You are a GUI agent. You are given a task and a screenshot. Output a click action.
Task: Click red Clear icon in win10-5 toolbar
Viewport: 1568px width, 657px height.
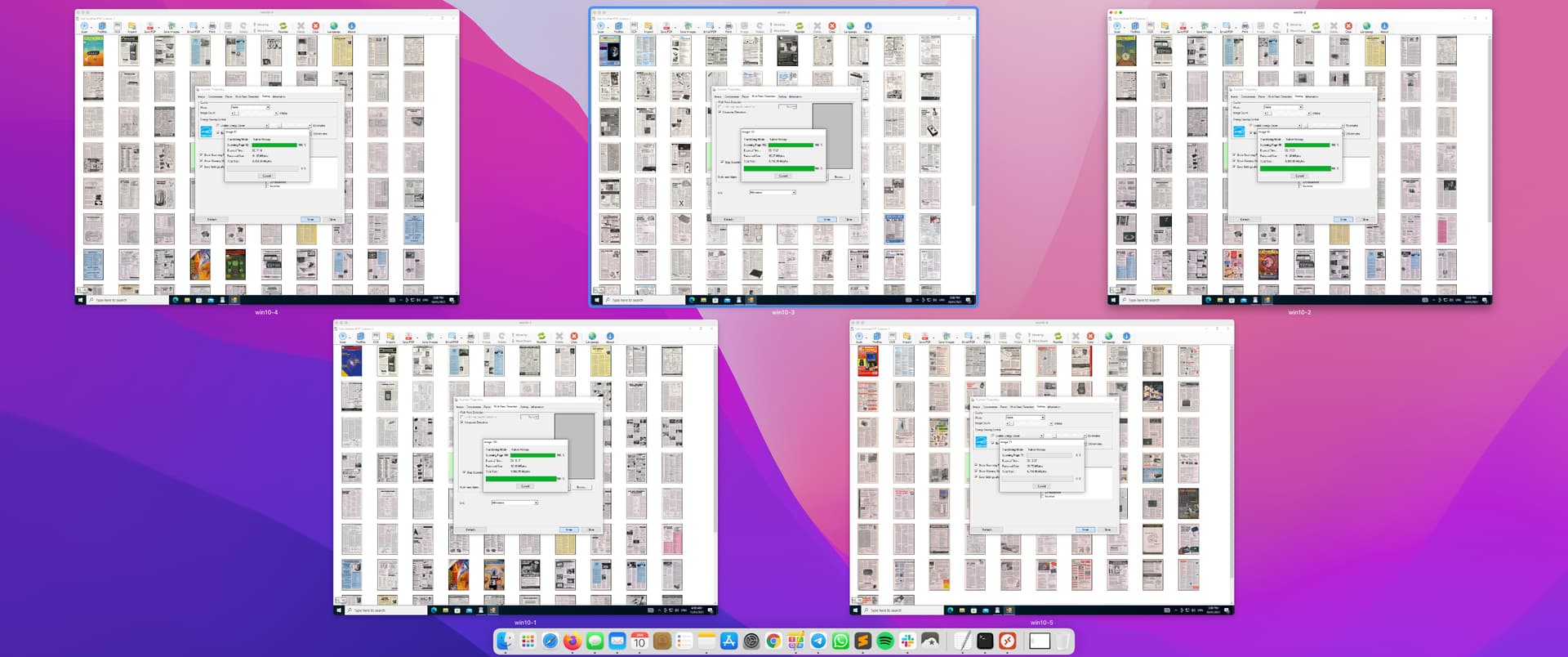pyautogui.click(x=1089, y=336)
